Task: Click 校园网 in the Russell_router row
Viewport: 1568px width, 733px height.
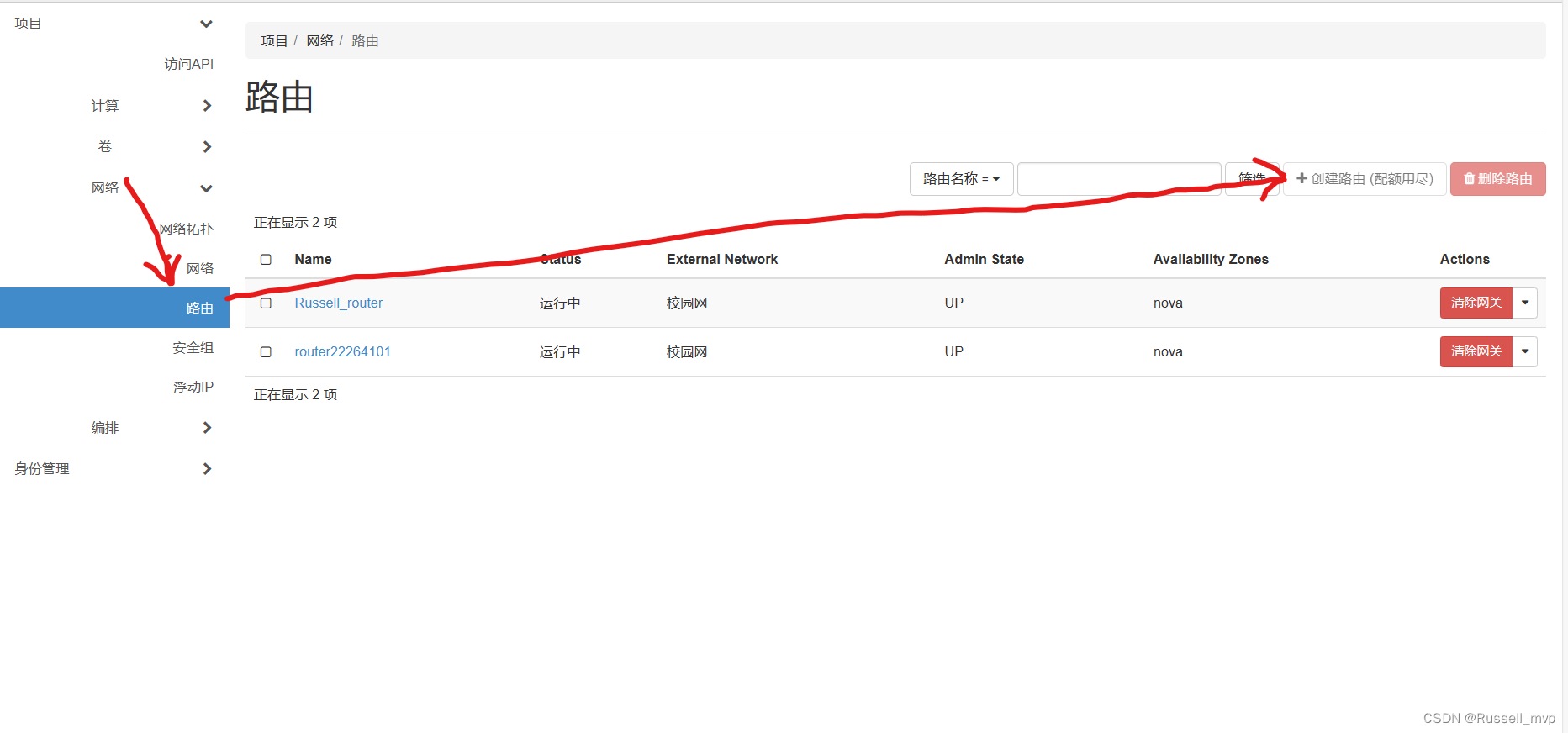Action: 687,303
